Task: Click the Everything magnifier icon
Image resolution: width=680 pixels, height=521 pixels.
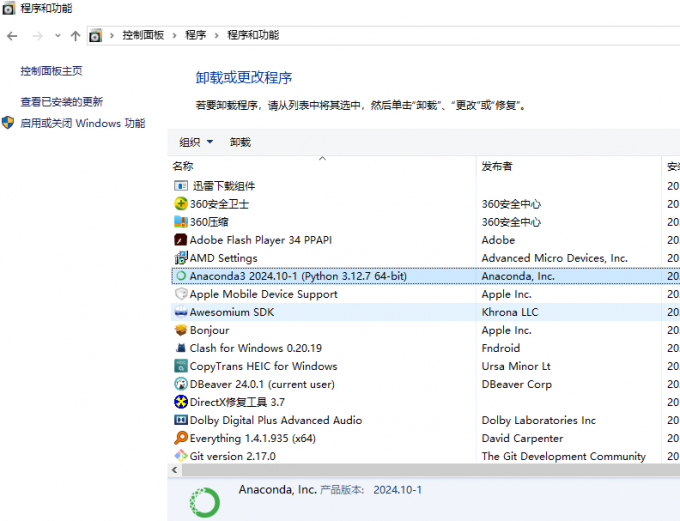Action: (x=181, y=438)
